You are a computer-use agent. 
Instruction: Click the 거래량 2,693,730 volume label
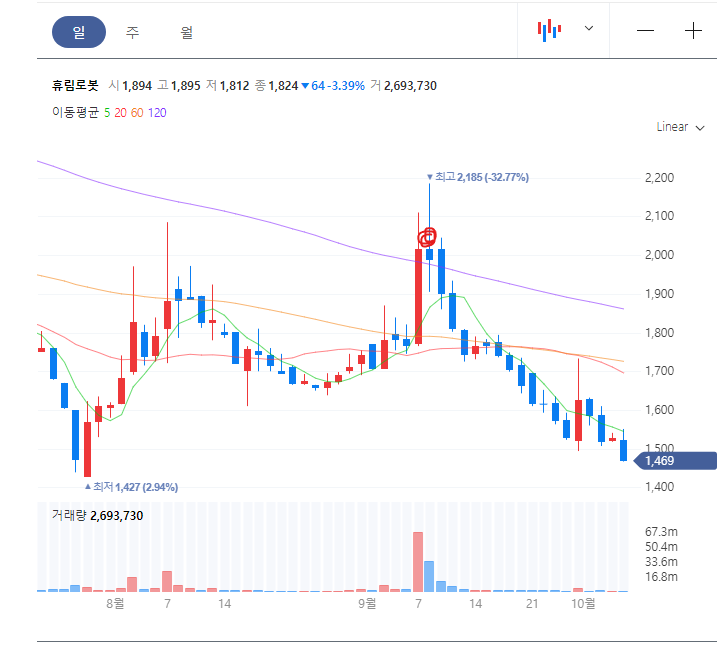click(x=98, y=515)
